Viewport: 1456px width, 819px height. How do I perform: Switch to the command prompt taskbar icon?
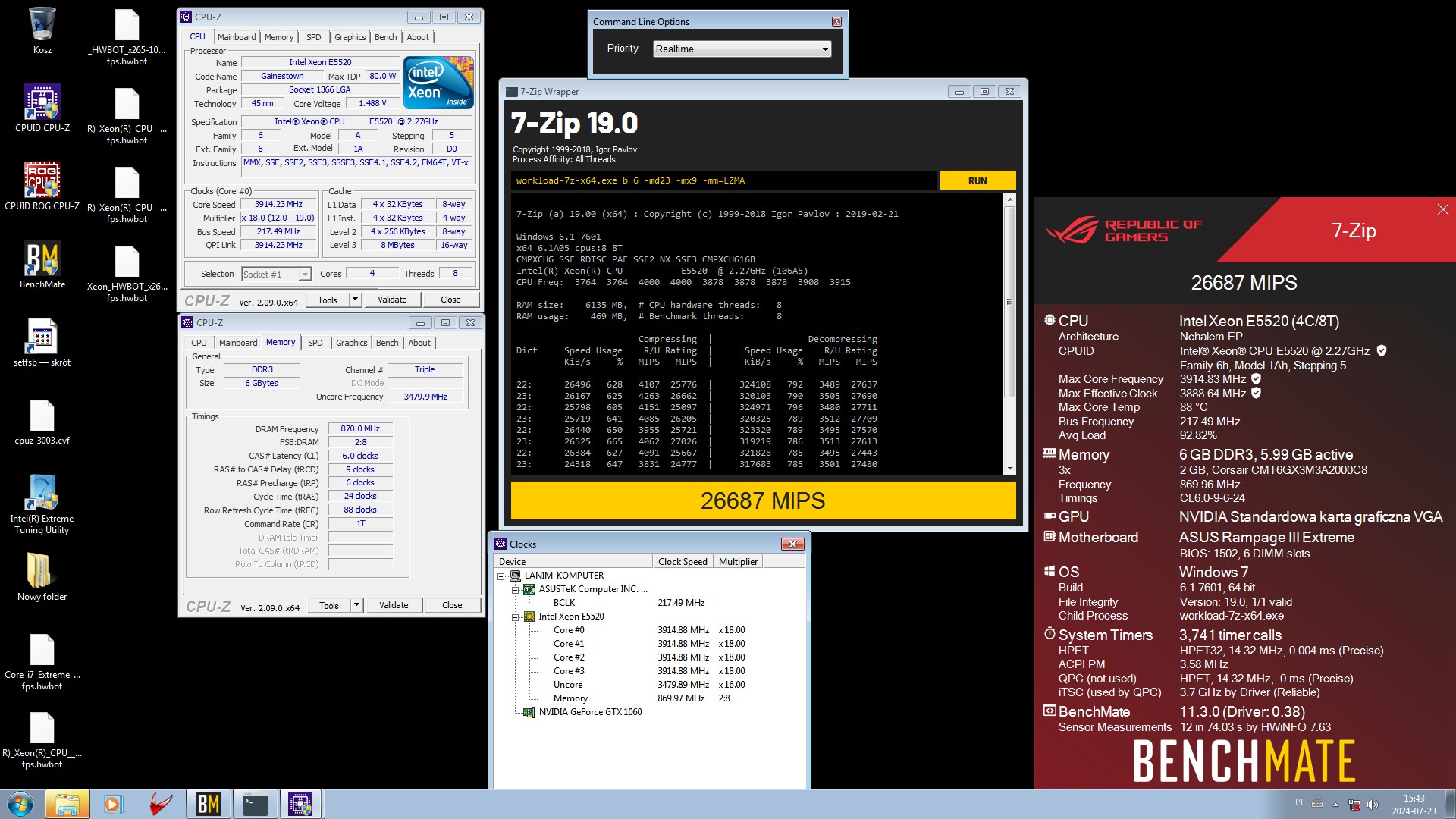point(255,804)
